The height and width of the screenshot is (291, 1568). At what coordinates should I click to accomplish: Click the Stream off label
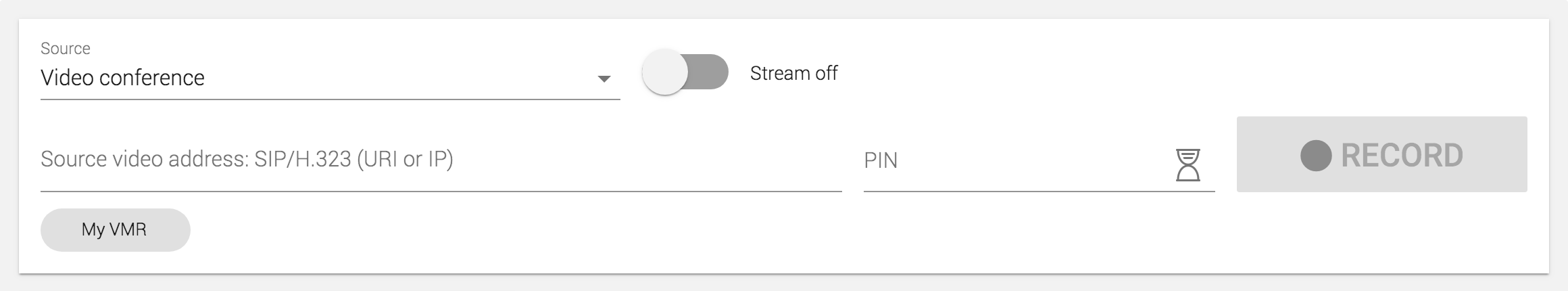tap(793, 73)
